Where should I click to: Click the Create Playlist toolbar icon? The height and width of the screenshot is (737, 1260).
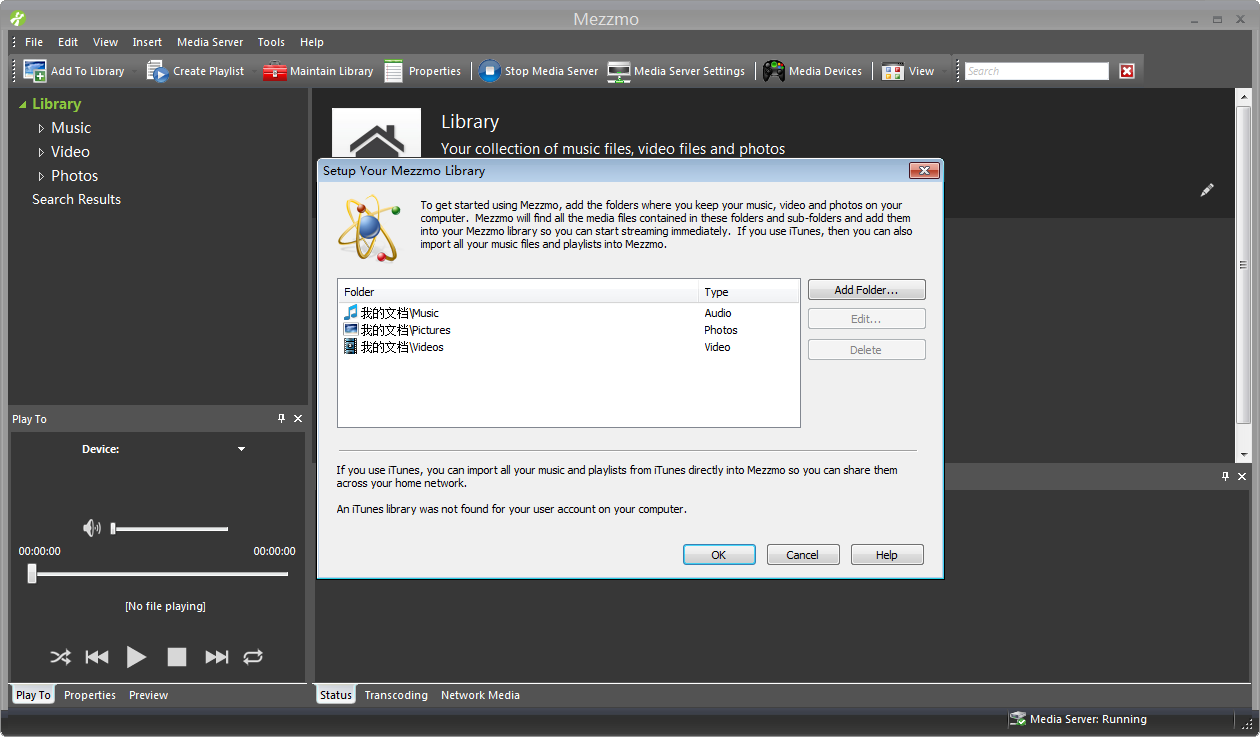click(x=157, y=71)
